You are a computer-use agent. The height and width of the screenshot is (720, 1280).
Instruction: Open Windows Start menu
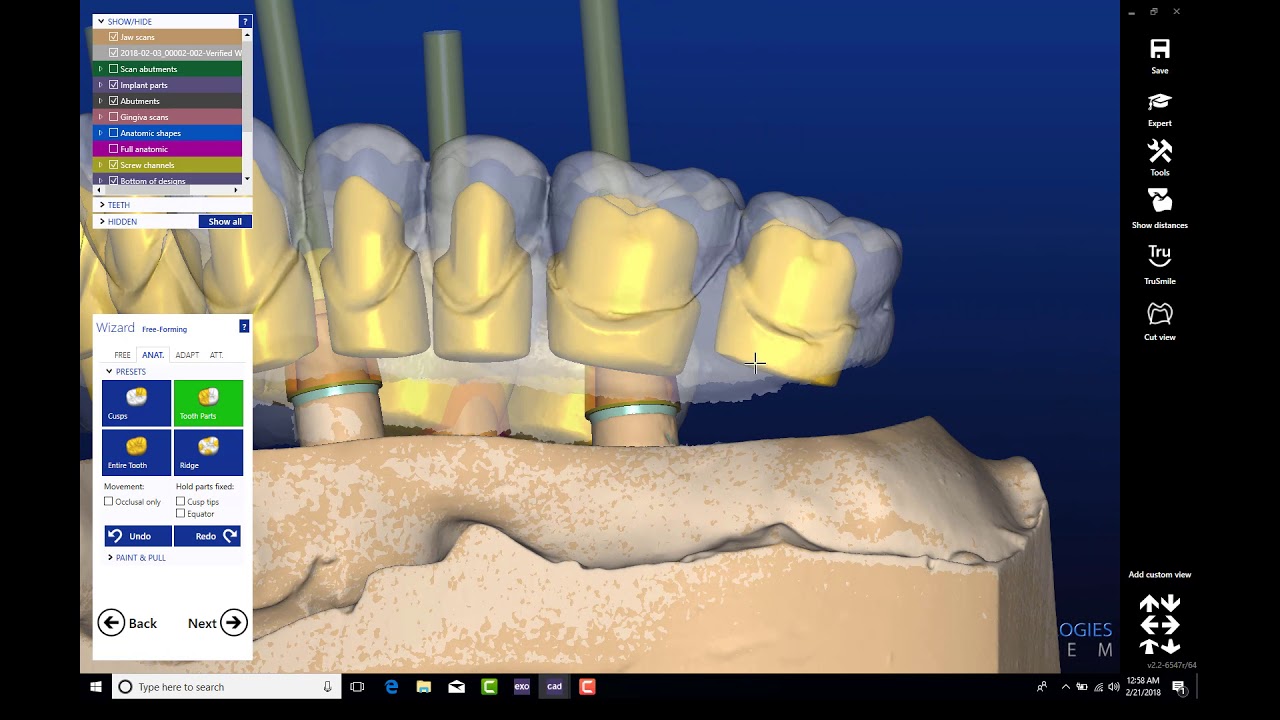point(96,687)
